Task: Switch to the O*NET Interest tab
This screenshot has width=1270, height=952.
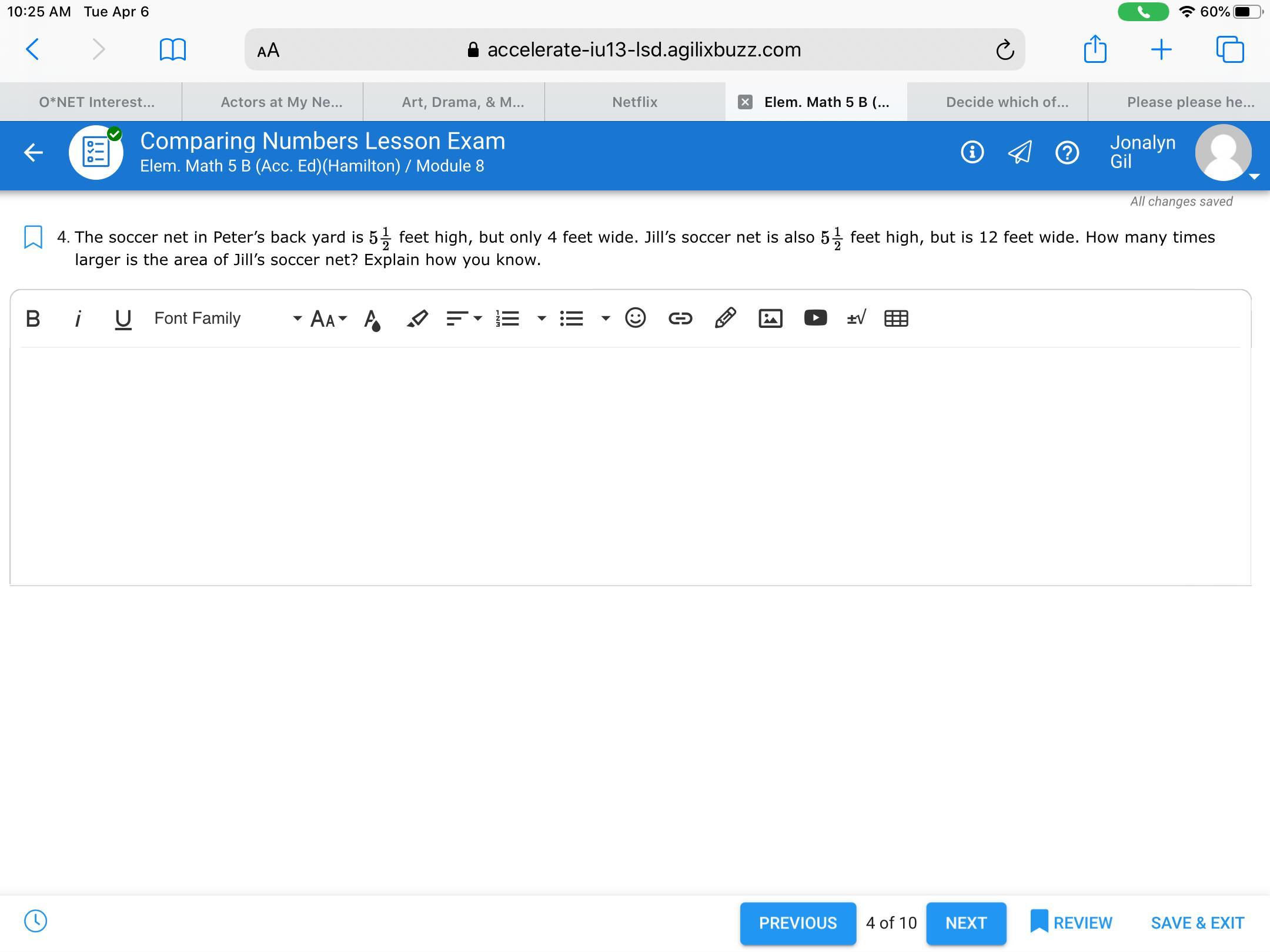Action: point(96,102)
